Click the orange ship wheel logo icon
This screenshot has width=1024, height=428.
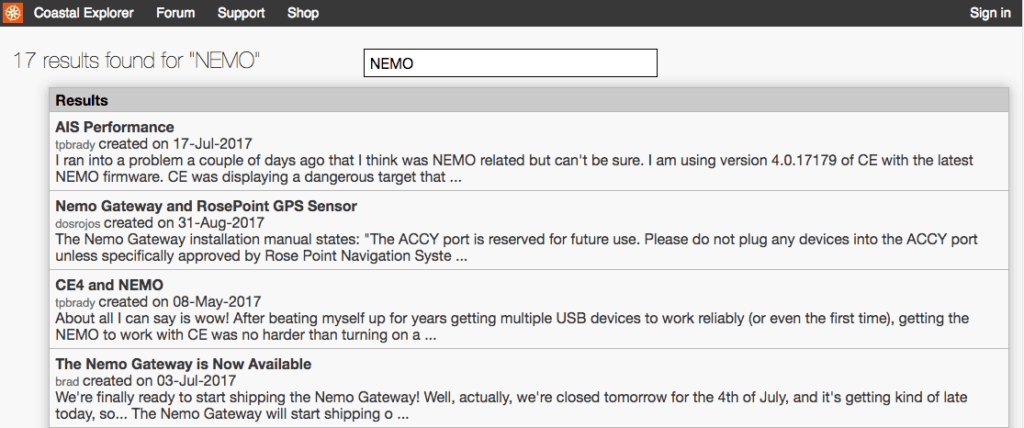click(12, 12)
